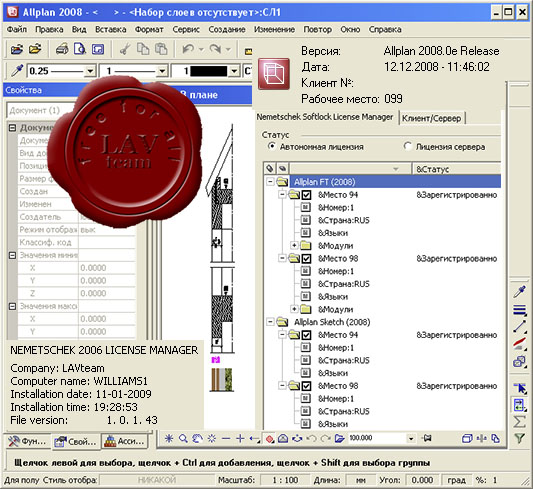This screenshot has height=489, width=533.
Task: Click the &Статус column header
Action: (x=456, y=169)
